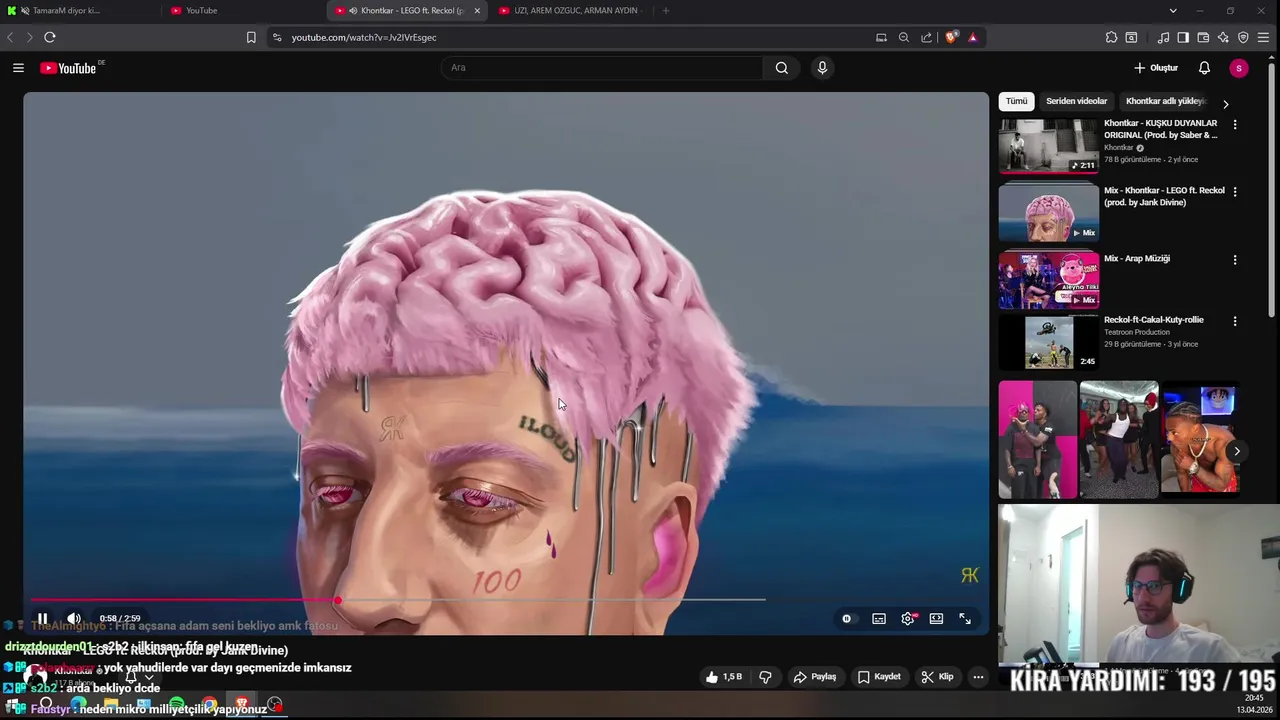This screenshot has height=720, width=1280.
Task: Reload the page
Action: click(x=49, y=37)
